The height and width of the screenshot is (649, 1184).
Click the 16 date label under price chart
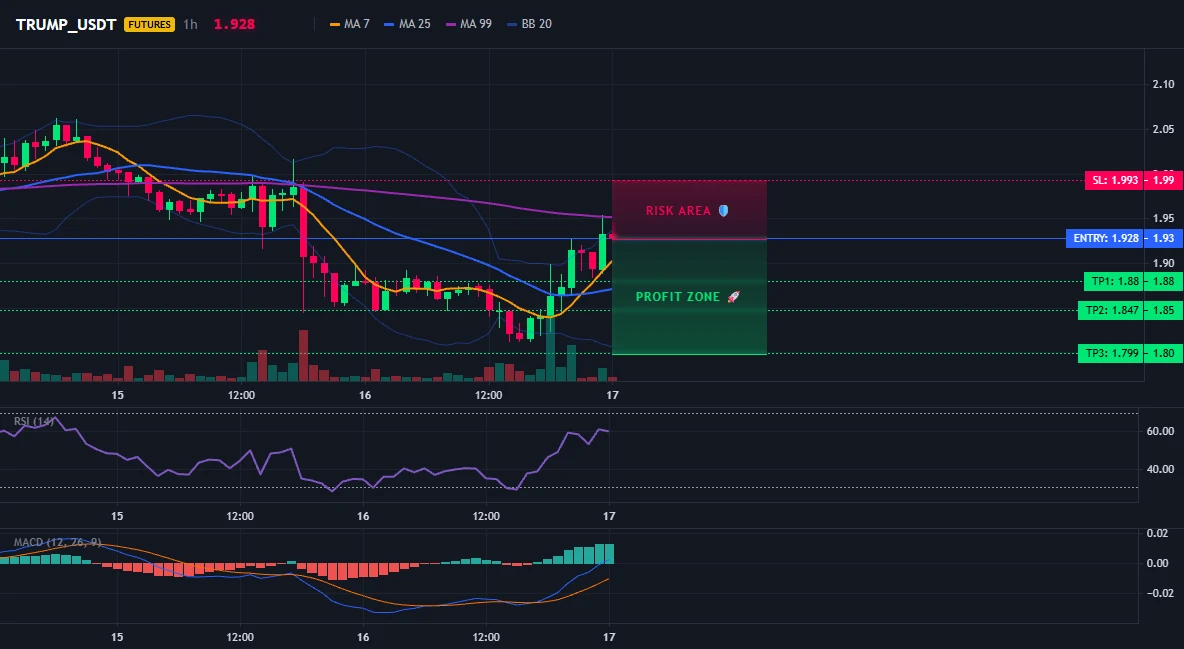click(365, 395)
